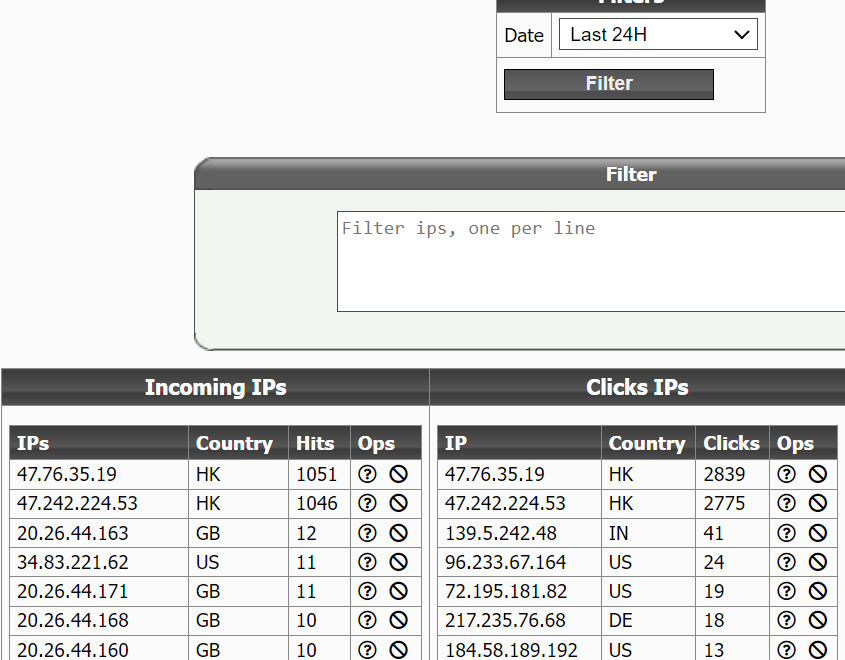Block clicks IP 96.233.67.164

tap(818, 562)
